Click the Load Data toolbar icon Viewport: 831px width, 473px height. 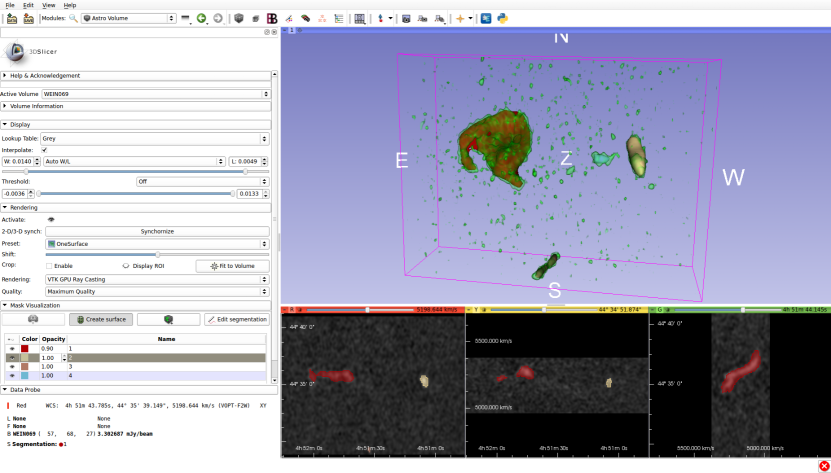12,18
